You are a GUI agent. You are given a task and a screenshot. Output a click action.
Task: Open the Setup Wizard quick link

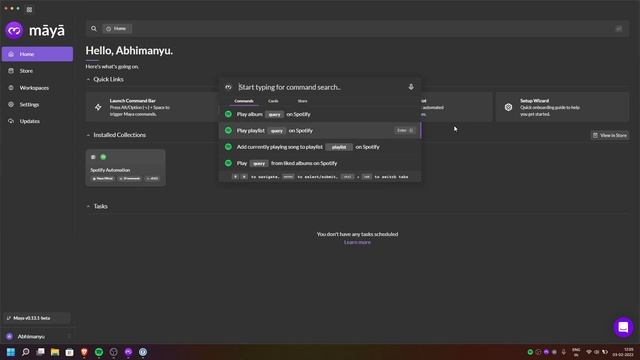(x=562, y=107)
